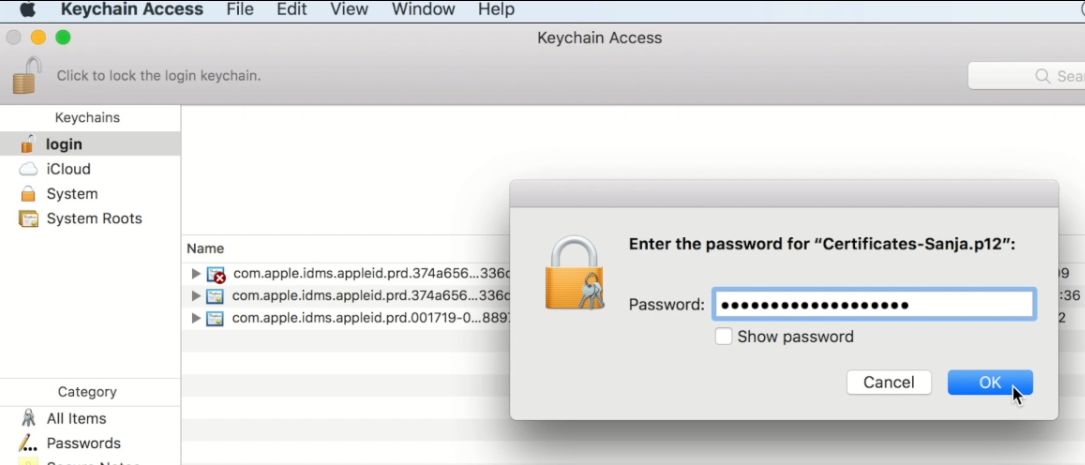1085x465 pixels.
Task: Open the Window menu
Action: 423,10
